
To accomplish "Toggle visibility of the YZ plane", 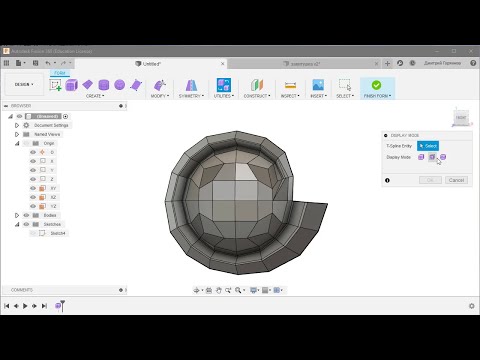I will (33, 206).
